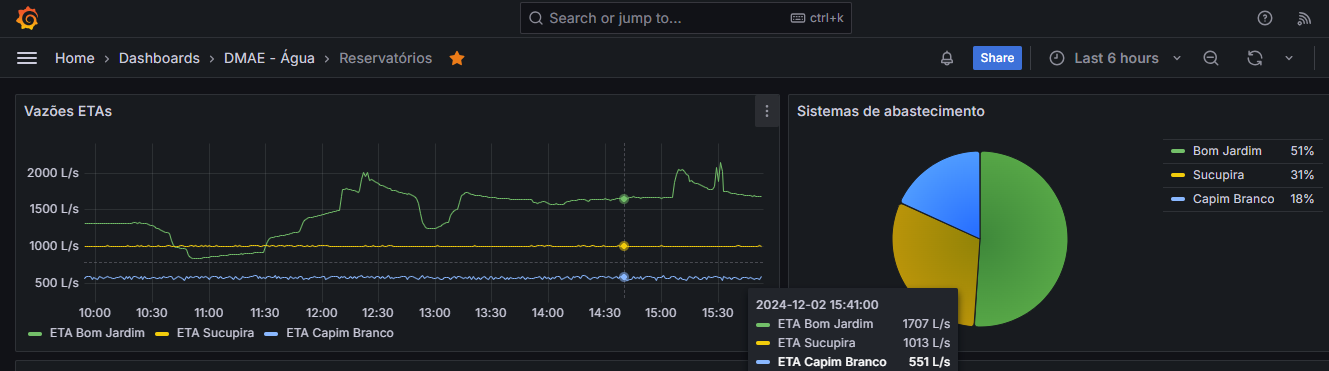
Task: Refresh the dashboard
Action: (x=1255, y=58)
